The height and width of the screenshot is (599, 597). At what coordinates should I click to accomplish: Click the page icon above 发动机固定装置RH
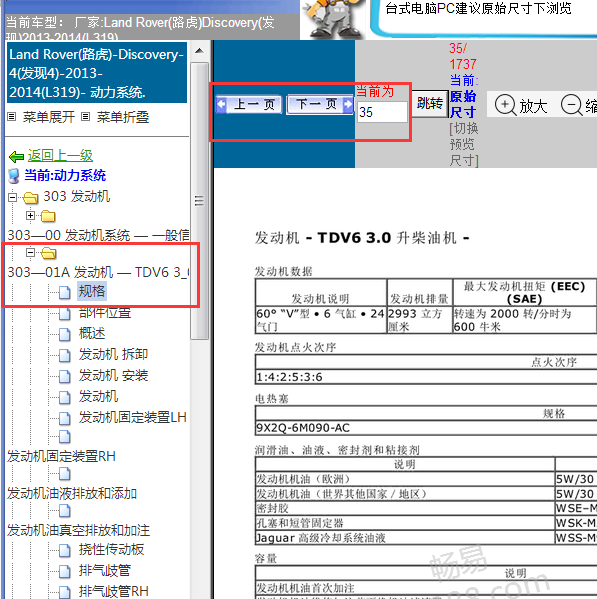point(65,437)
